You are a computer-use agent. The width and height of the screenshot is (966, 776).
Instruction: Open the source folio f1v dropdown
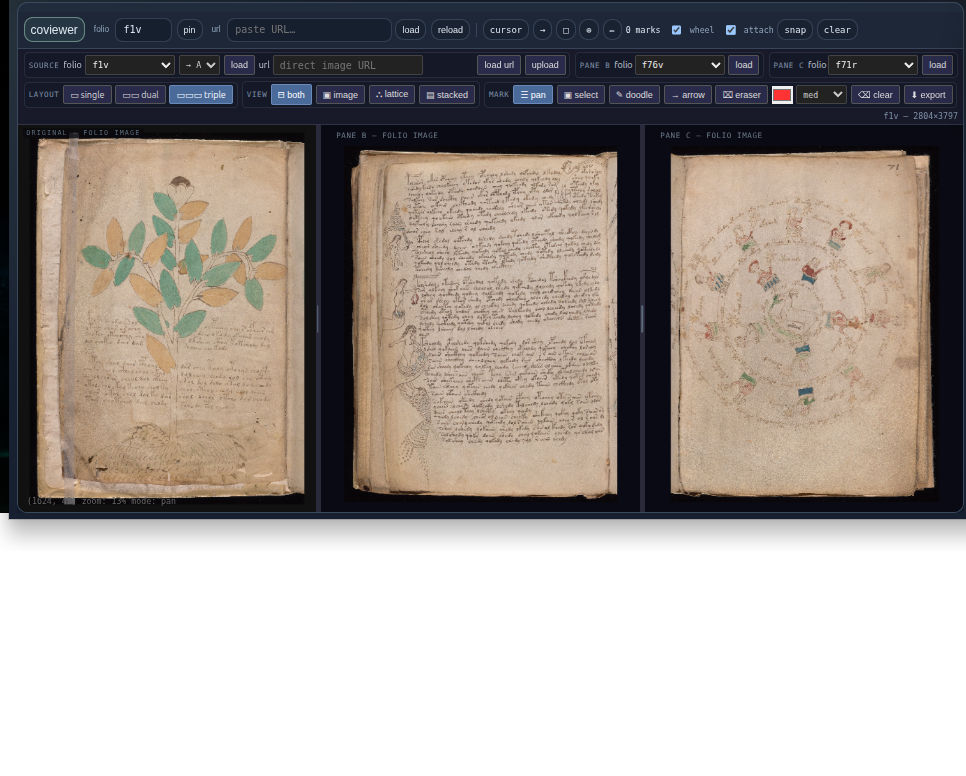(130, 65)
